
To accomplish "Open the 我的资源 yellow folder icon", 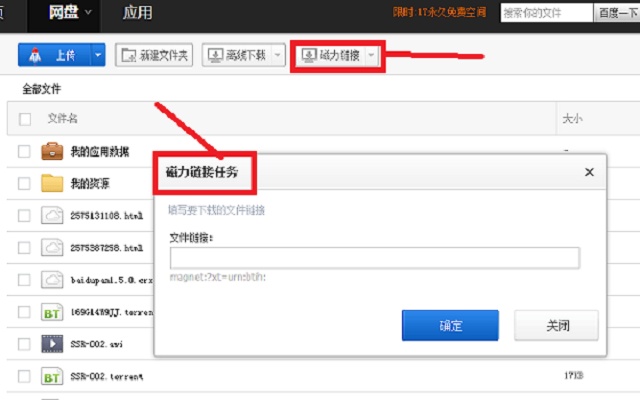I will (52, 183).
